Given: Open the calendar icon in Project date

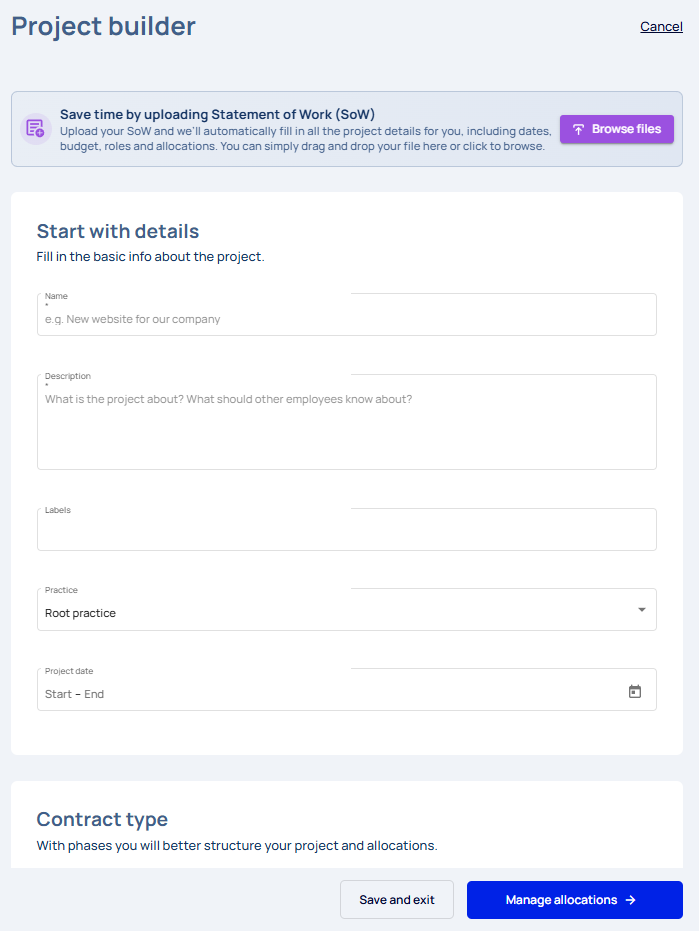Looking at the screenshot, I should 635,691.
